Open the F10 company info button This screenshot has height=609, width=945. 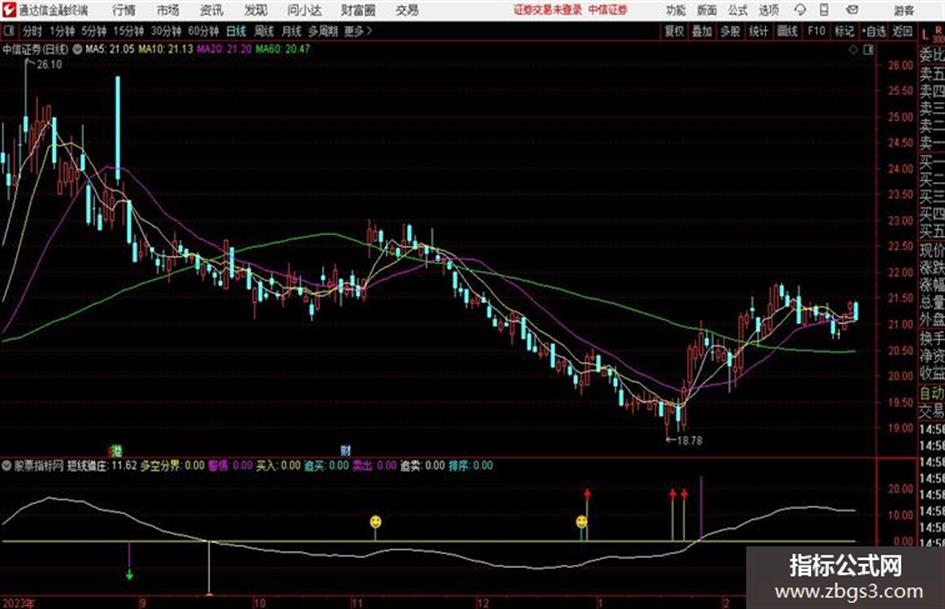pyautogui.click(x=816, y=31)
